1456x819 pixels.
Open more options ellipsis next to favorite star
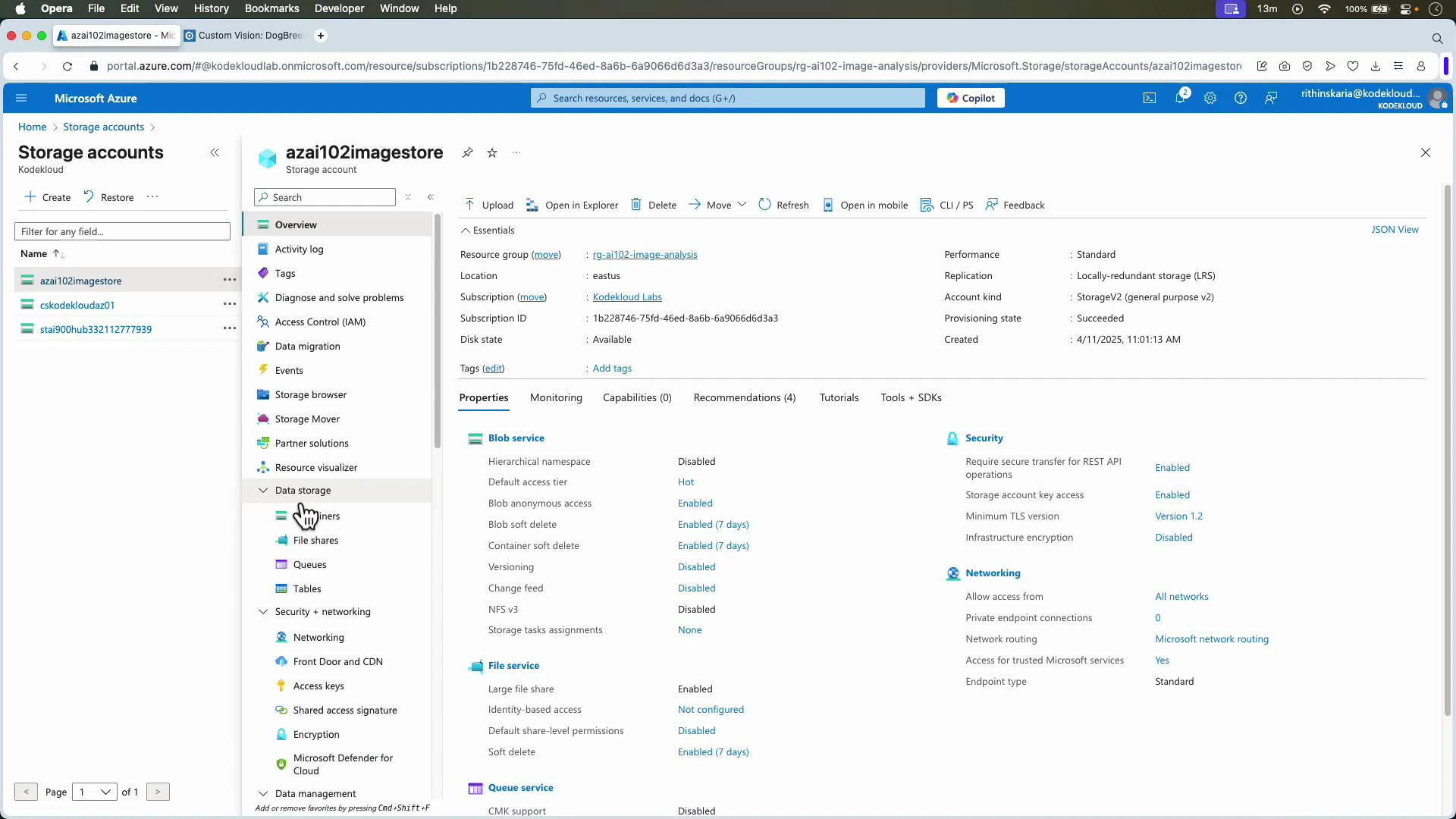pos(516,152)
